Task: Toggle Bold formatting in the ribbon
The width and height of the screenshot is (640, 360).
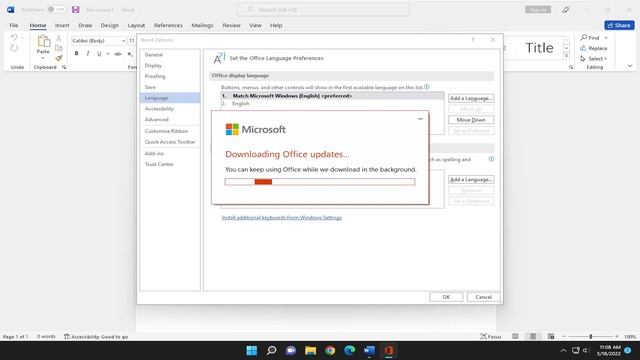Action: click(x=76, y=54)
